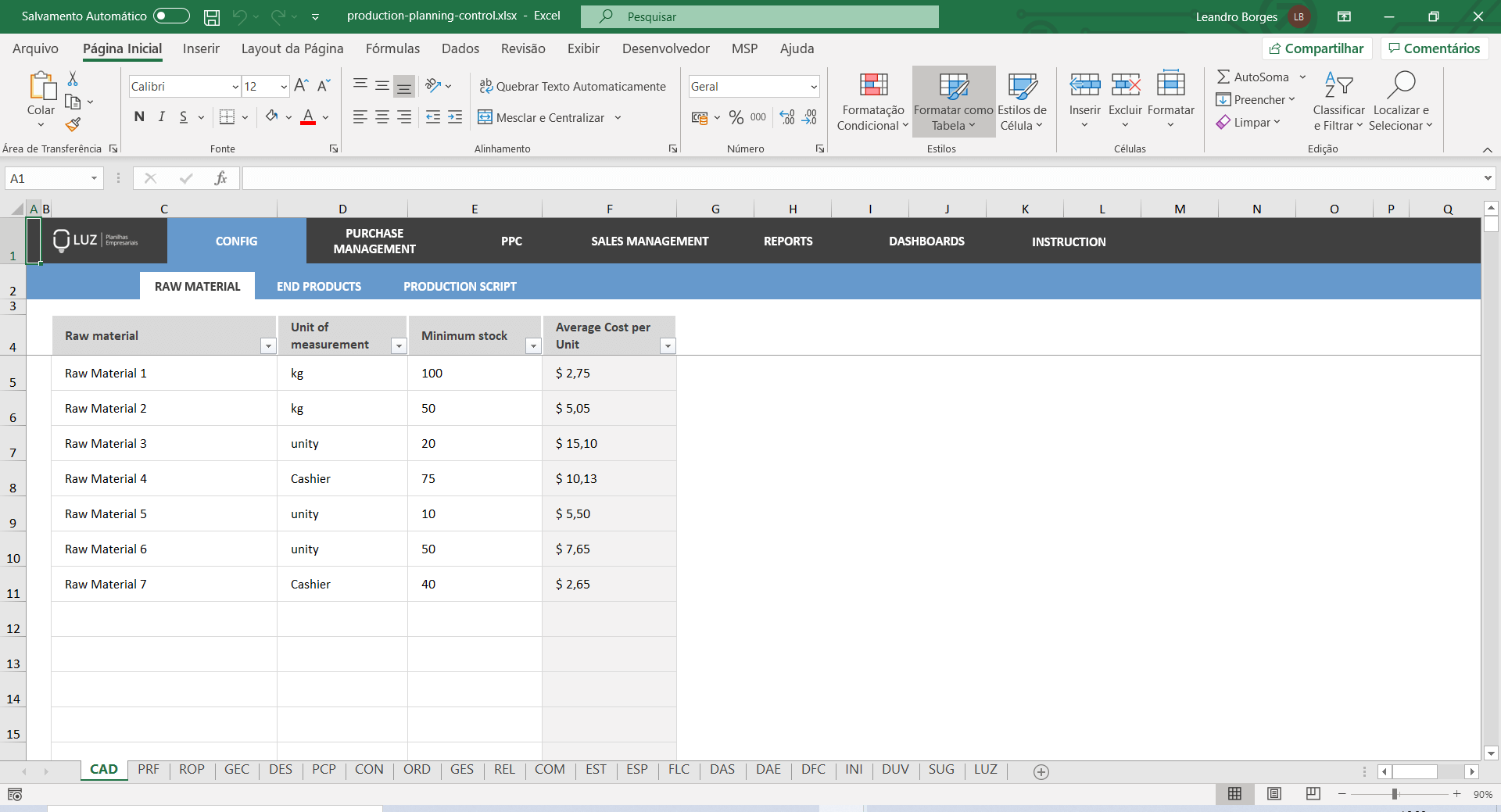
Task: Click the AutoSoma icon
Action: pos(1224,77)
